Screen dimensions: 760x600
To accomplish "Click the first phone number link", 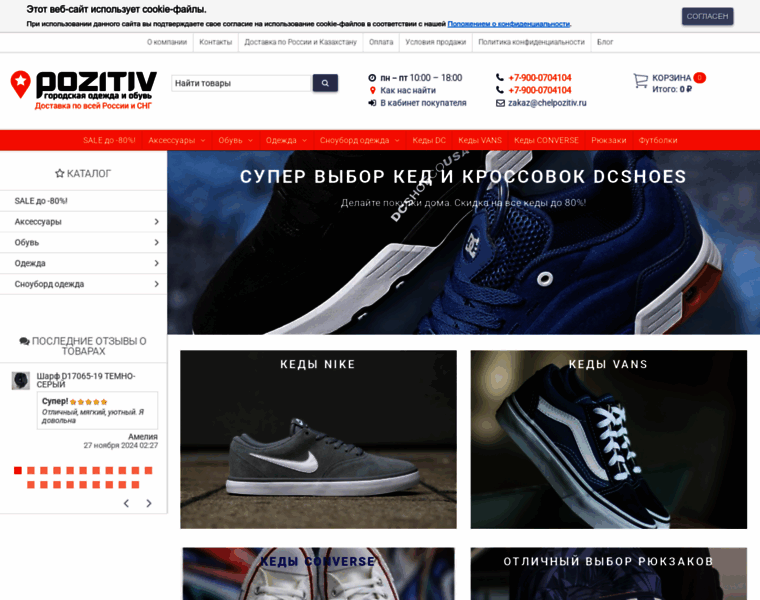I will tap(539, 78).
